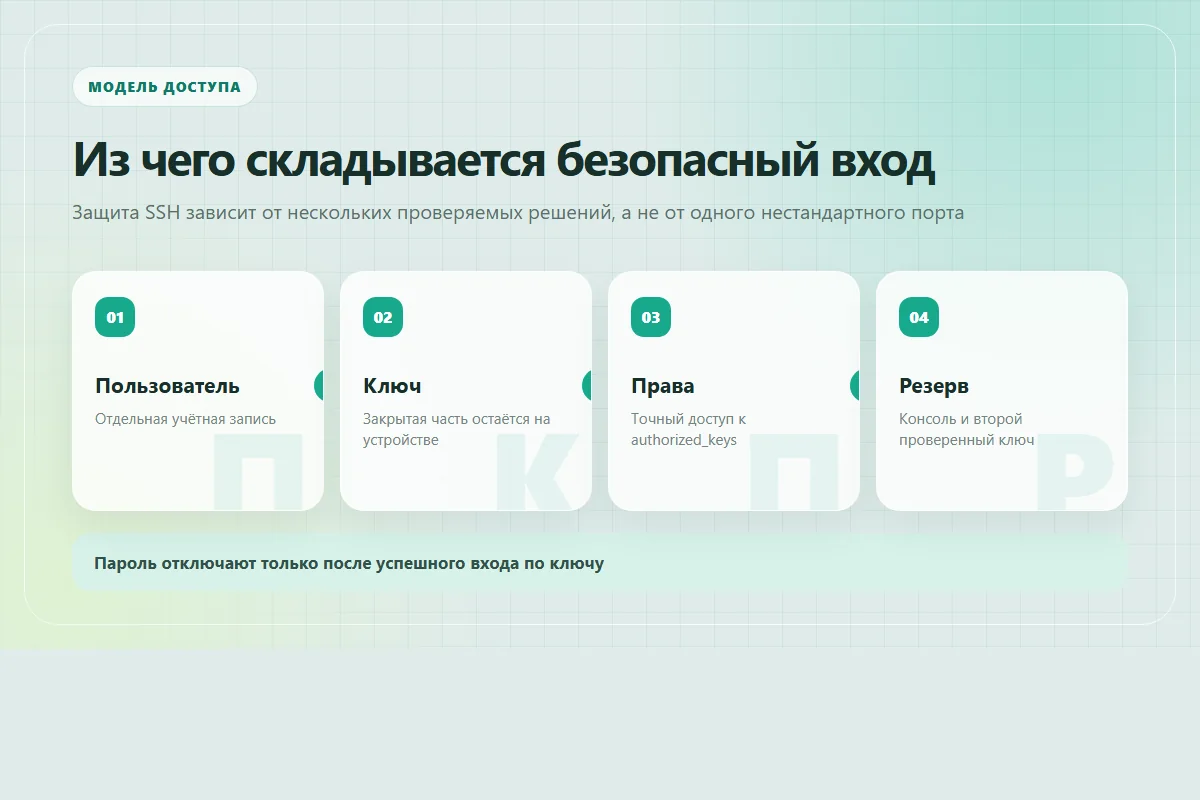Click the text Консоль и второй проверенный ключ
This screenshot has height=800, width=1200.
pyautogui.click(x=966, y=429)
